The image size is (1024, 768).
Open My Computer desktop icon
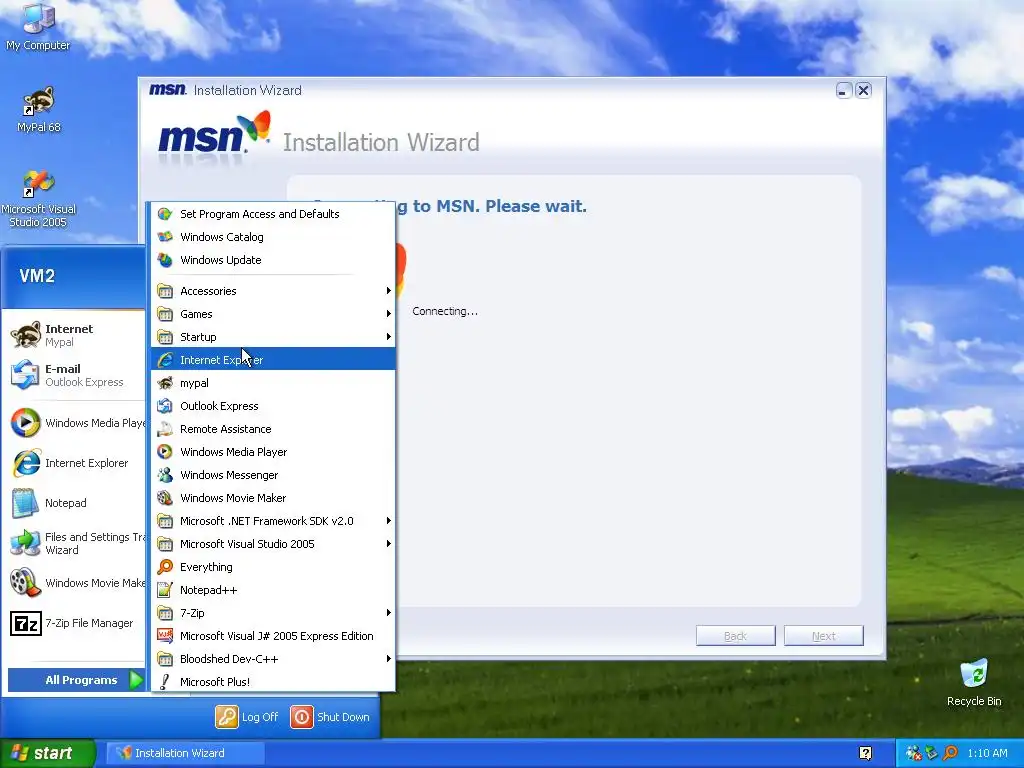tap(38, 26)
